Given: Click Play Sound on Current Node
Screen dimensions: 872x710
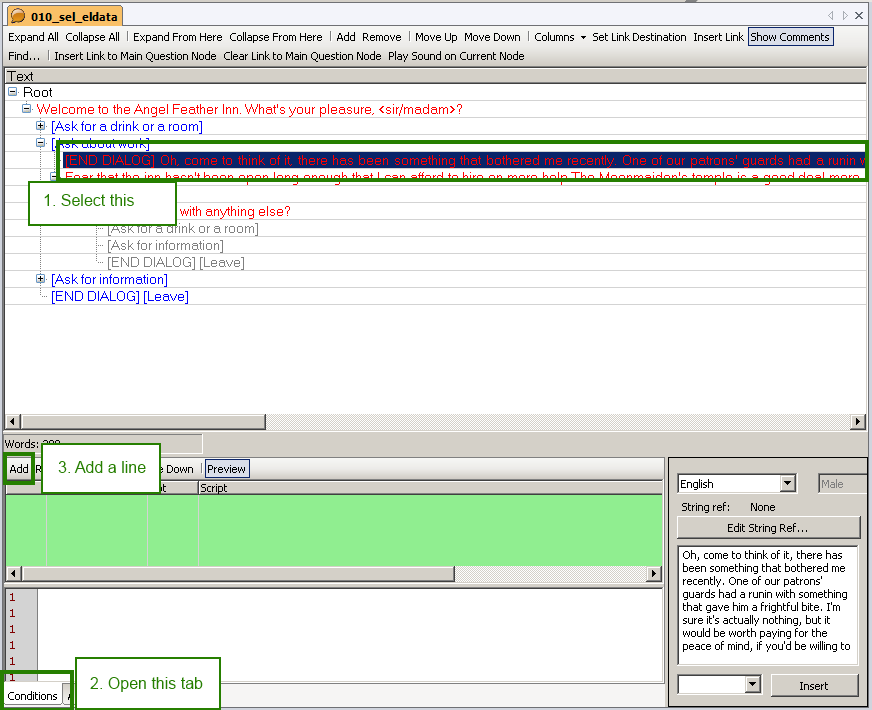Looking at the screenshot, I should tap(456, 56).
